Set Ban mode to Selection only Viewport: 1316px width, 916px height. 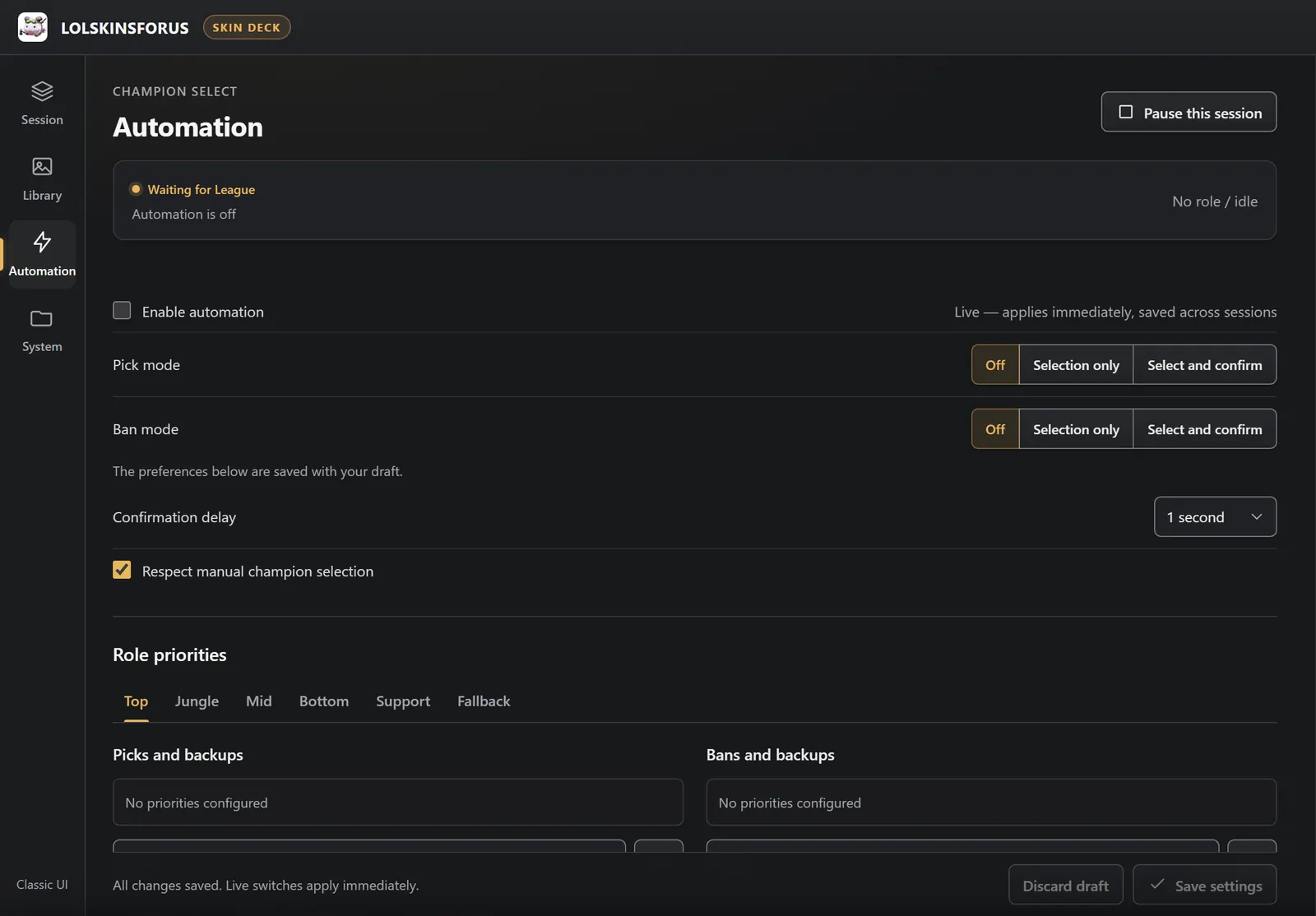pos(1076,428)
